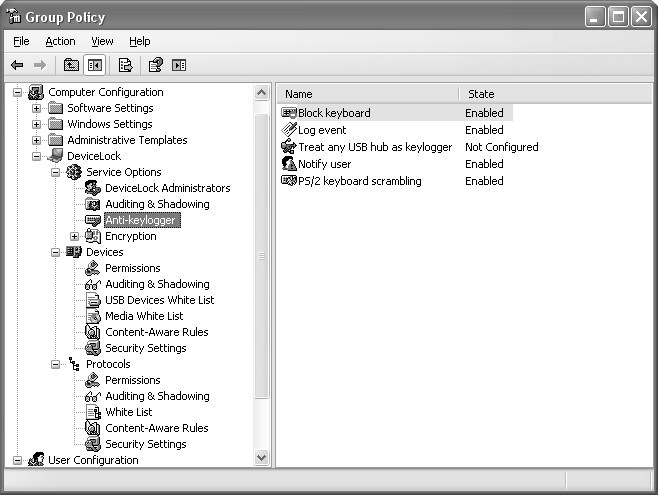Select the PS/2 keyboard scrambling icon
658x495 pixels.
coord(289,181)
